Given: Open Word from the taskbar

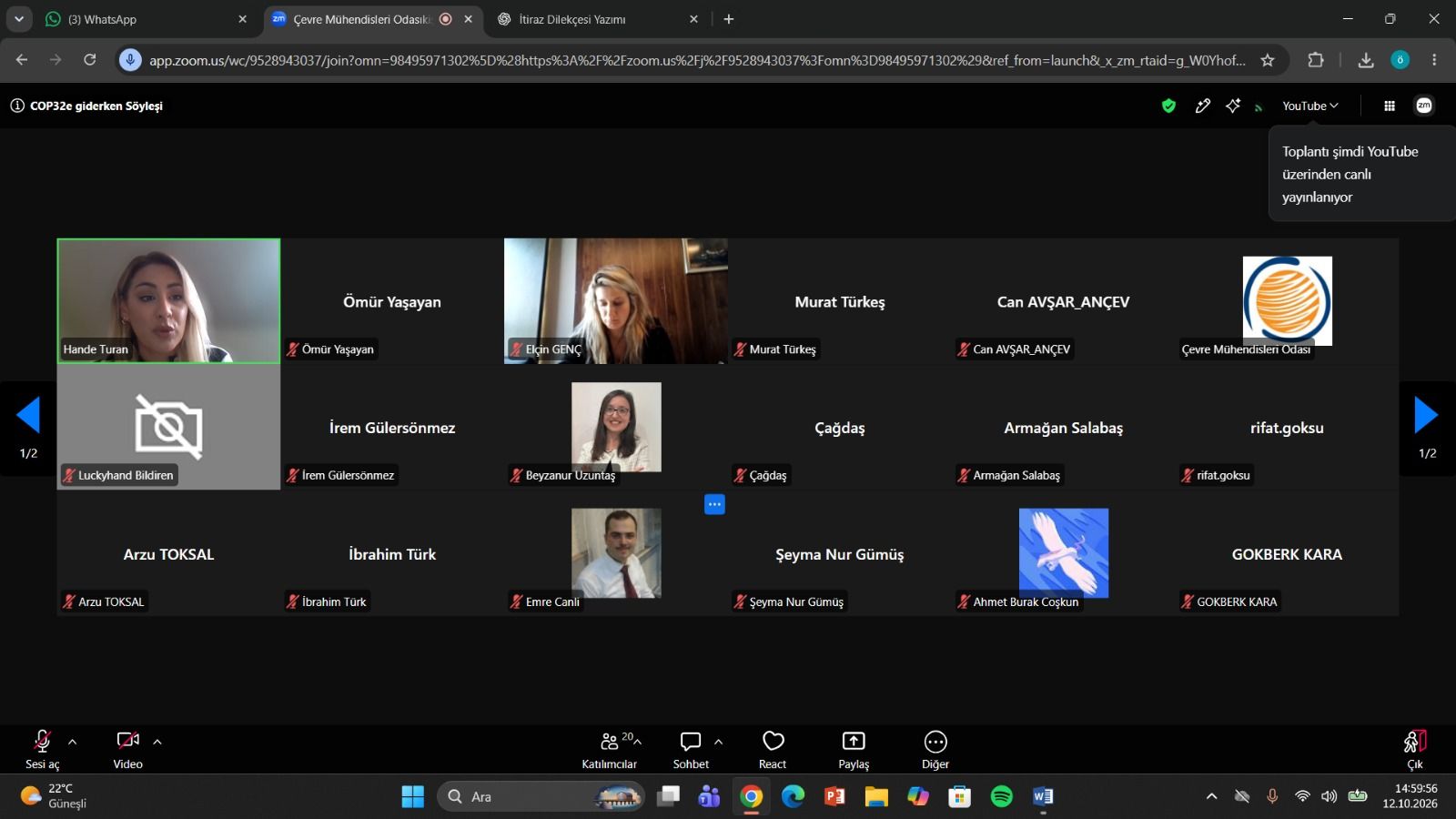Looking at the screenshot, I should [1043, 796].
